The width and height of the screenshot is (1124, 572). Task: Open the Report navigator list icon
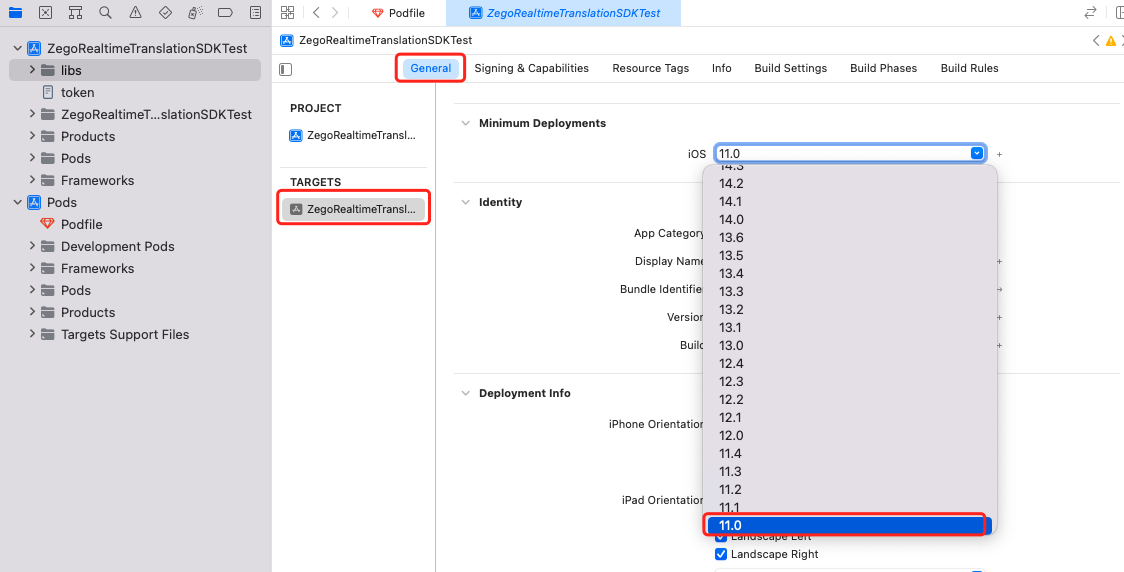[254, 12]
